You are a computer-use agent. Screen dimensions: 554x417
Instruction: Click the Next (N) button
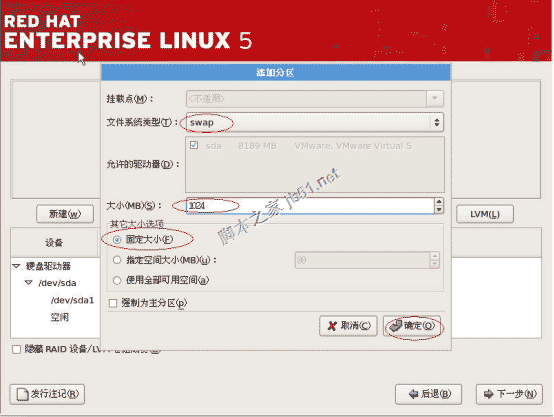[509, 394]
